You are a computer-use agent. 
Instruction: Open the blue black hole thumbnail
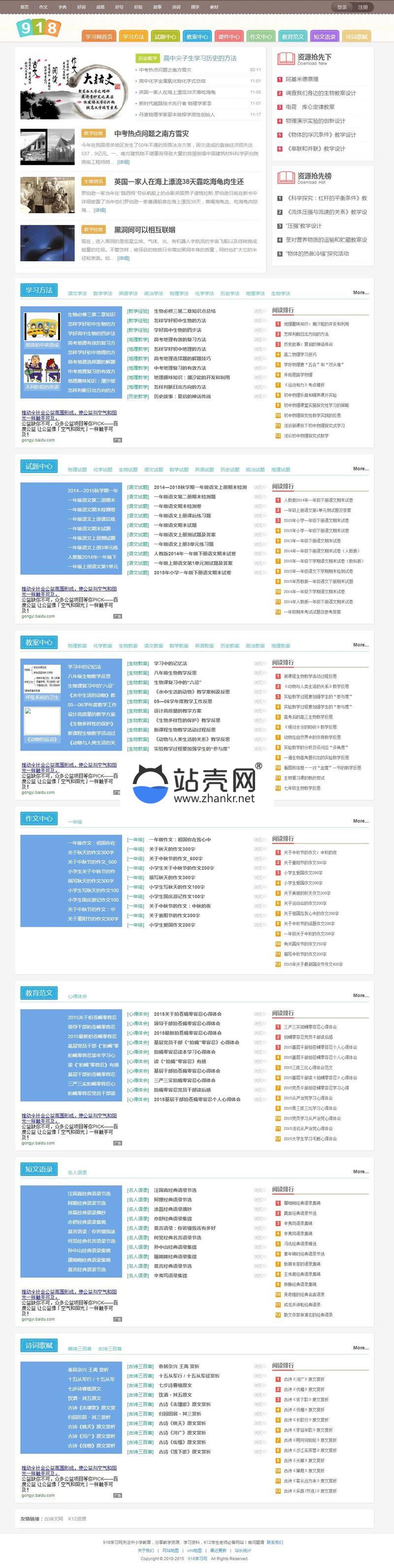coord(47,242)
